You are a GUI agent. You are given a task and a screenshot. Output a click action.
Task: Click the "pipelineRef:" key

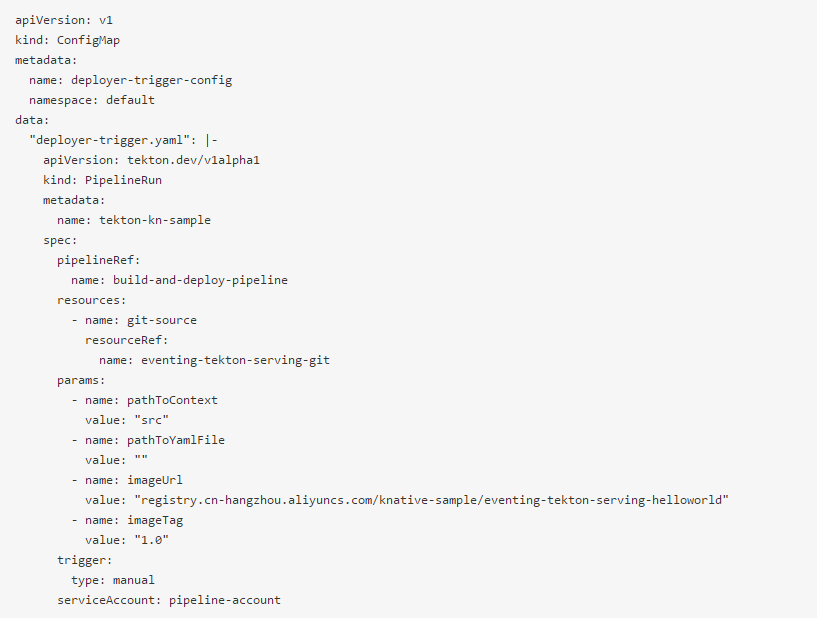98,260
